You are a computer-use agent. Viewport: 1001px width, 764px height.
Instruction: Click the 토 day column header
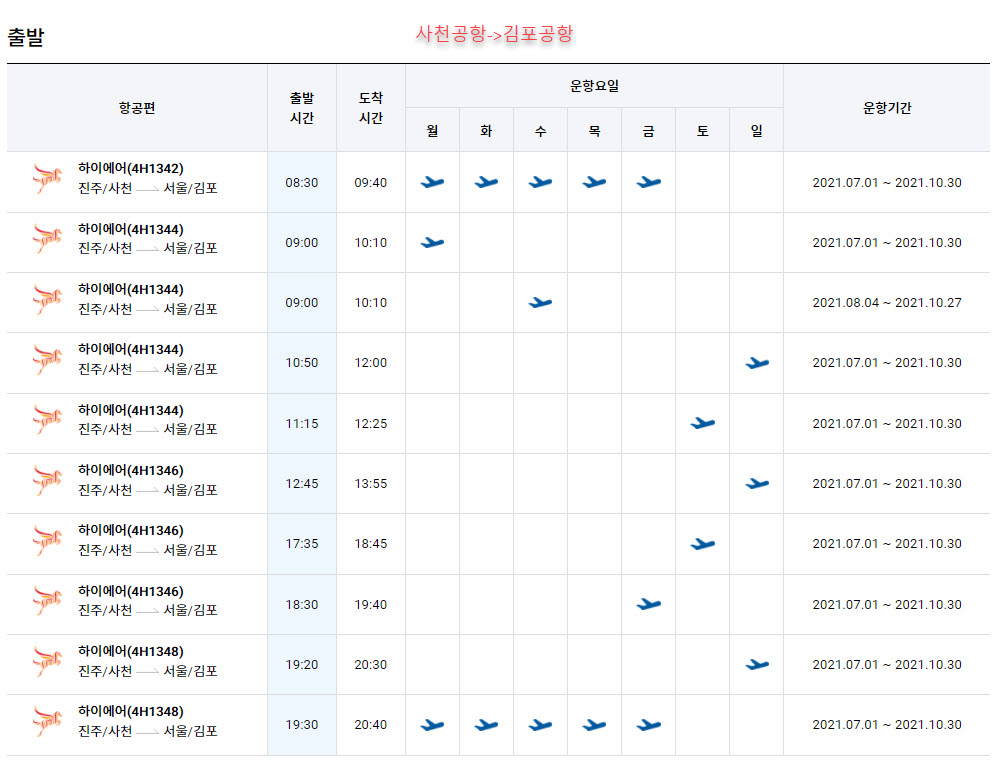coord(703,131)
